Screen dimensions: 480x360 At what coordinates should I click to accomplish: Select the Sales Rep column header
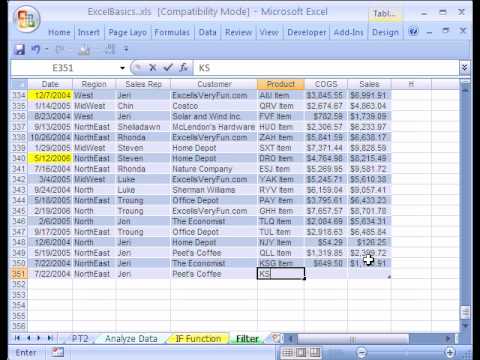(x=143, y=84)
